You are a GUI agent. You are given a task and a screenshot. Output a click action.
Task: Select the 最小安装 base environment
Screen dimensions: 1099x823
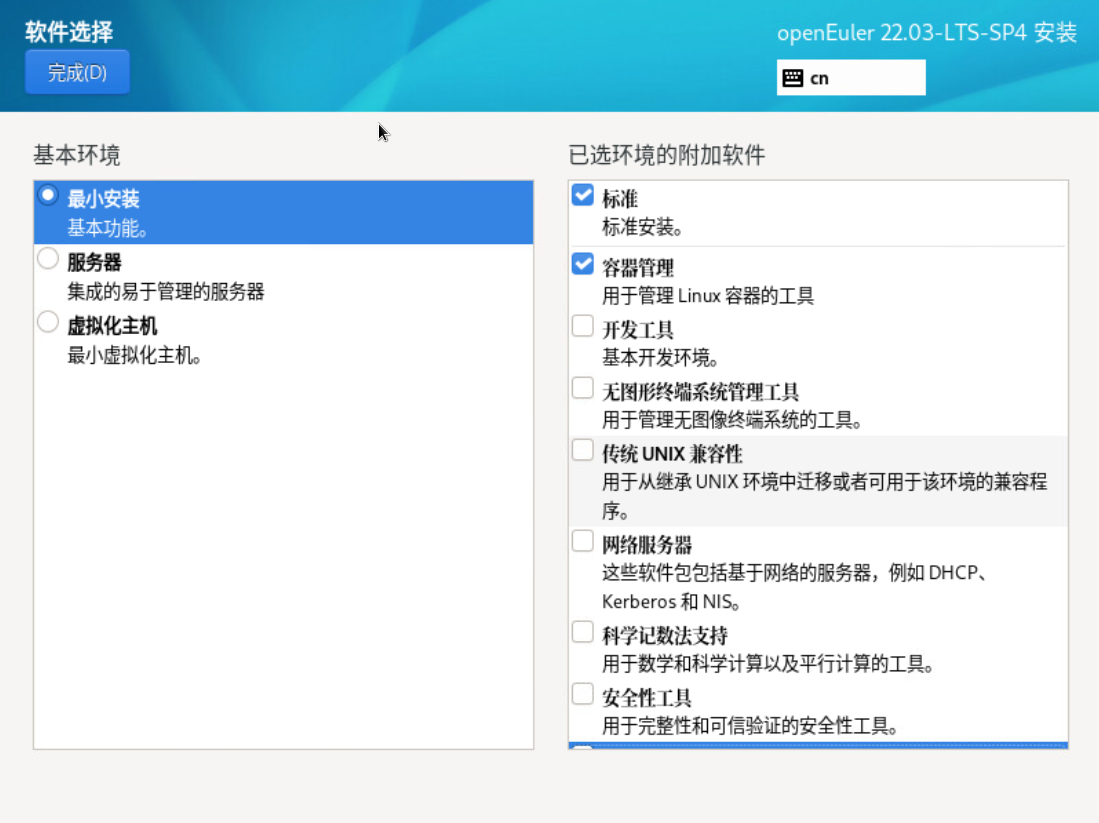coord(46,198)
